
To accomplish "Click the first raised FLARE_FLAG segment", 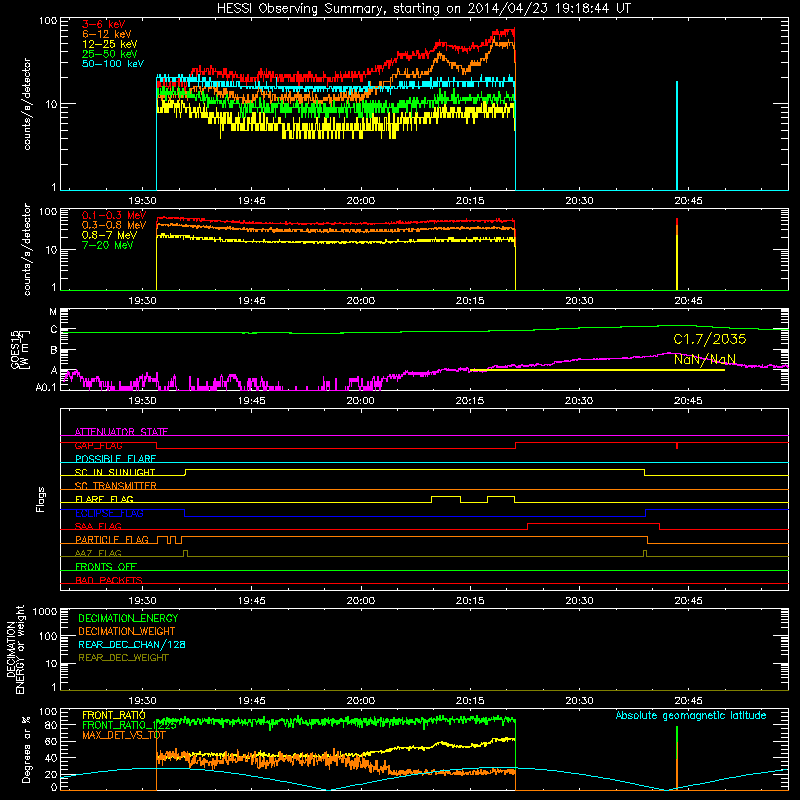I will point(446,497).
